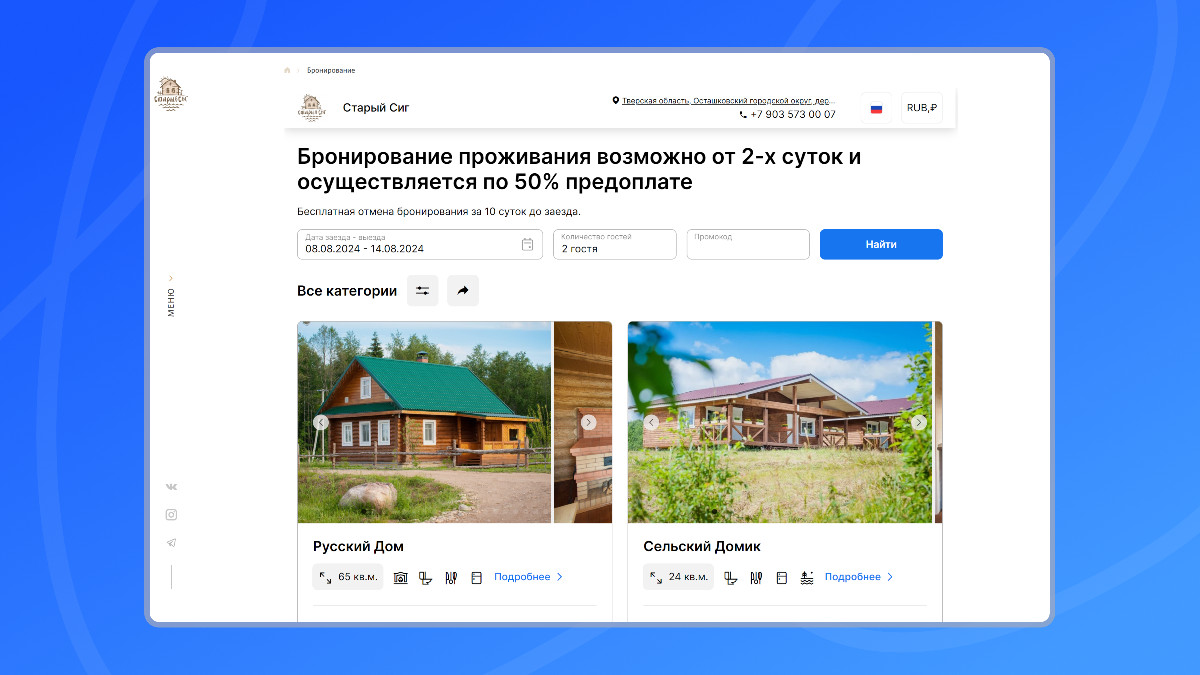Open the number of guests dropdown

coord(615,245)
